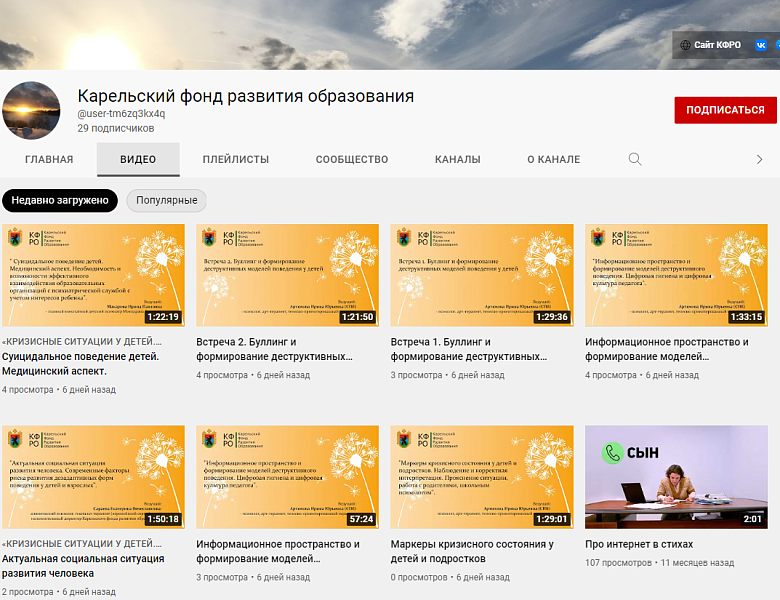
Task: Select the ВИДЕО tab
Action: 138,159
